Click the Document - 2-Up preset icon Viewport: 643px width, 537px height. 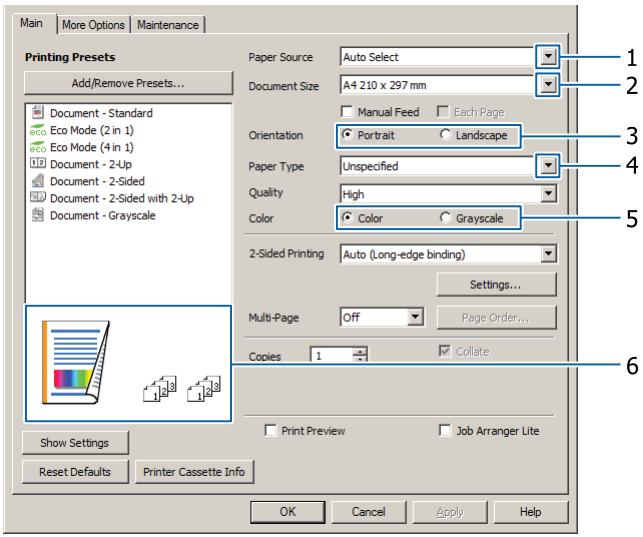pyautogui.click(x=38, y=164)
